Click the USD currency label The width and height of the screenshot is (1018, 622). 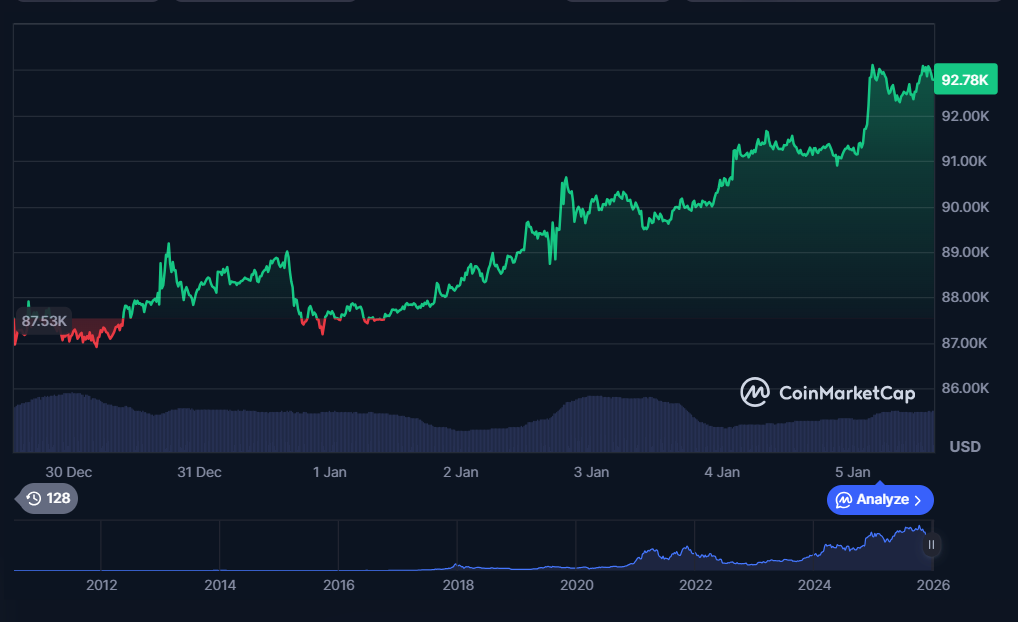coord(965,446)
